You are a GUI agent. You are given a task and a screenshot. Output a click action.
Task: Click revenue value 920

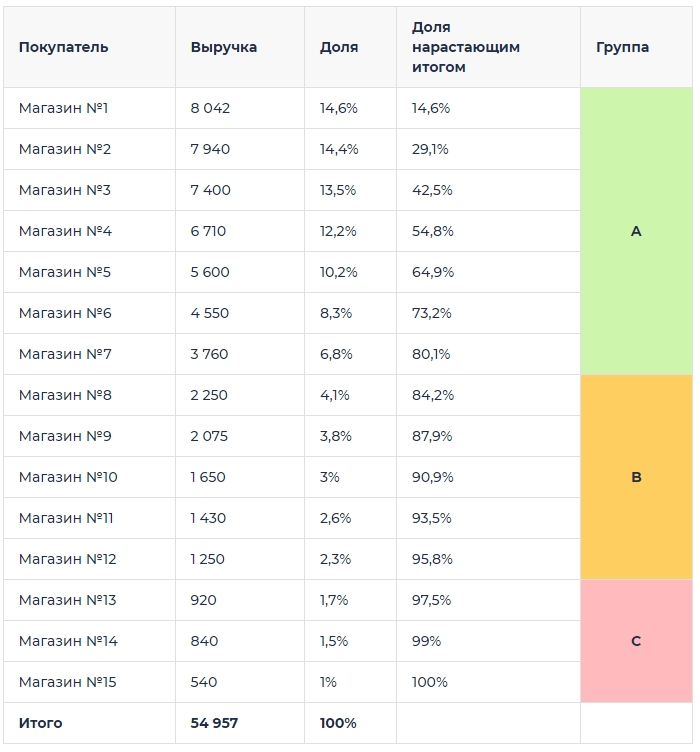pos(203,600)
